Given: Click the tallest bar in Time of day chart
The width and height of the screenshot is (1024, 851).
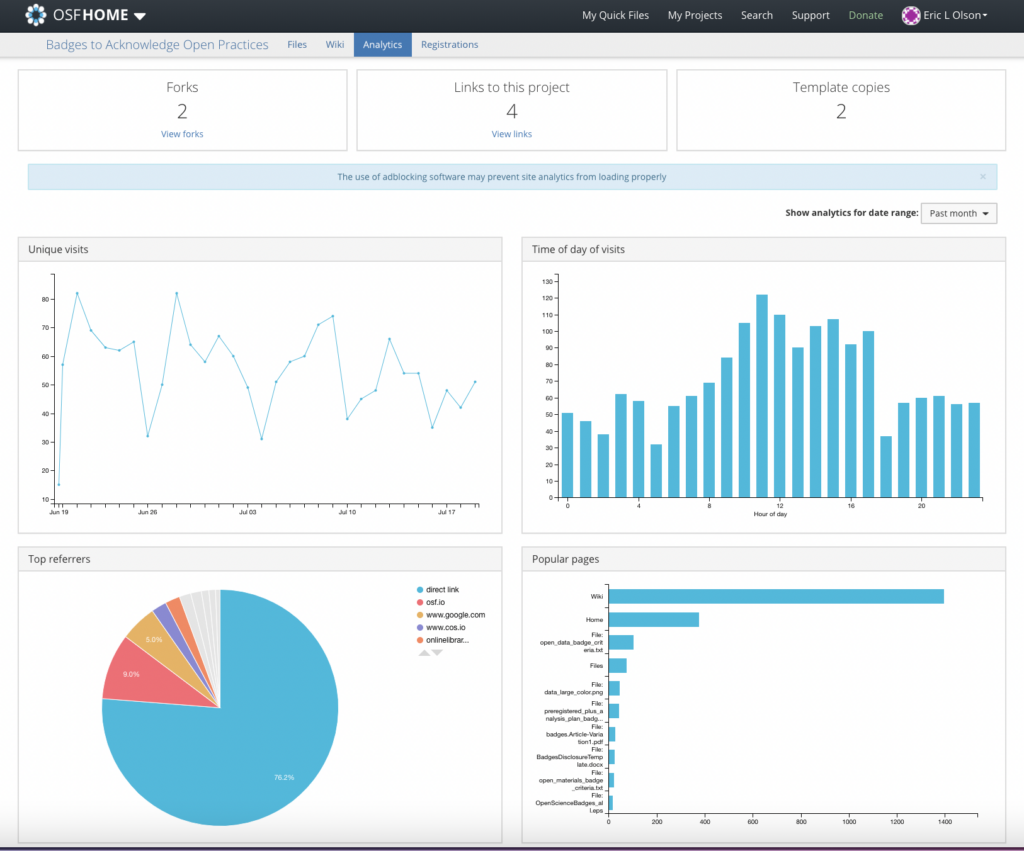Looking at the screenshot, I should tap(761, 396).
